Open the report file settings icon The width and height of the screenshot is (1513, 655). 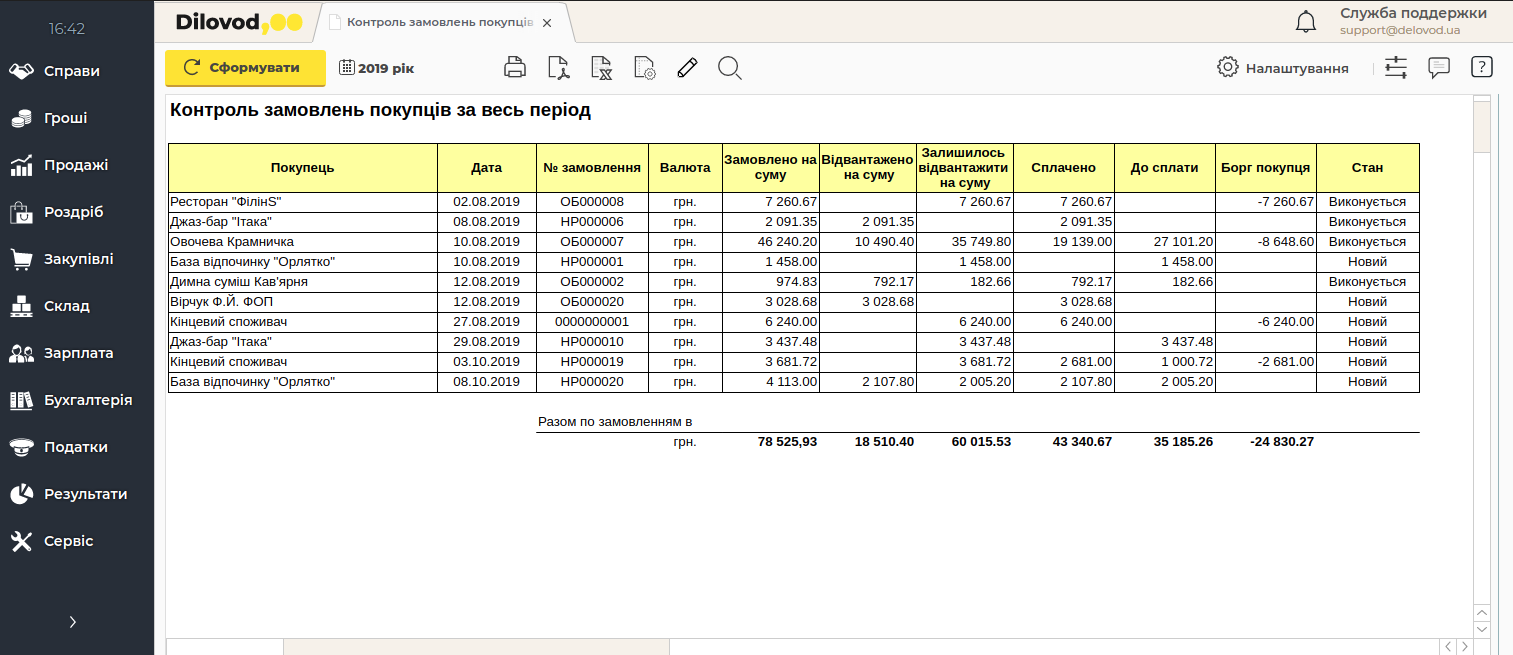tap(645, 68)
